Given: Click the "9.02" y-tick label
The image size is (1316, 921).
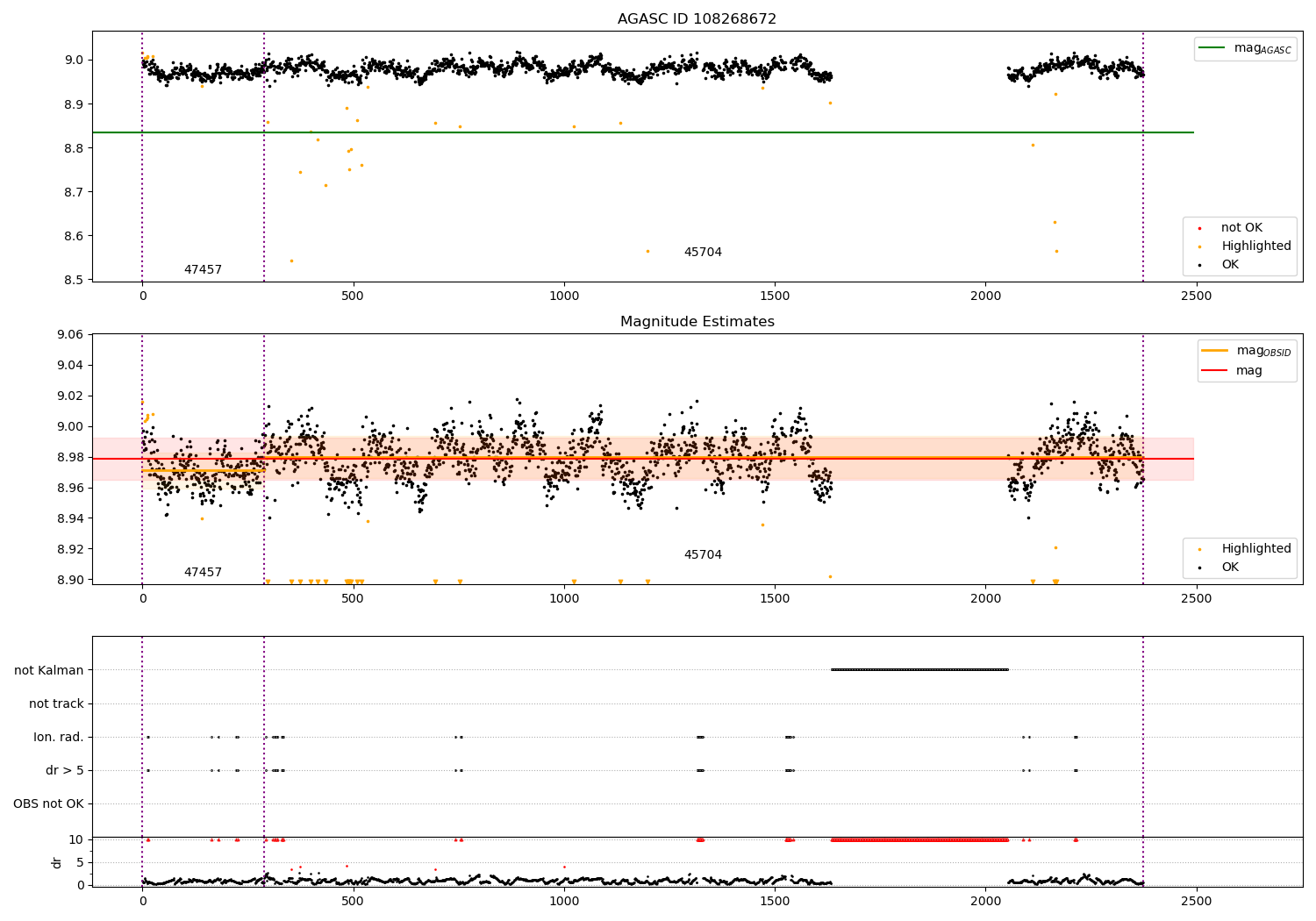Looking at the screenshot, I should coord(70,396).
